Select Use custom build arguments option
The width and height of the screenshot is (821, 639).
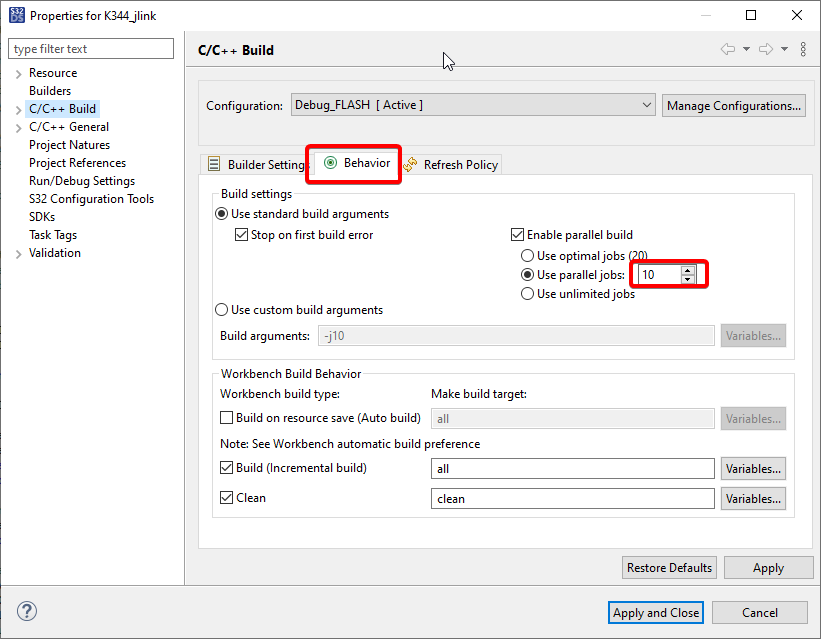[222, 310]
